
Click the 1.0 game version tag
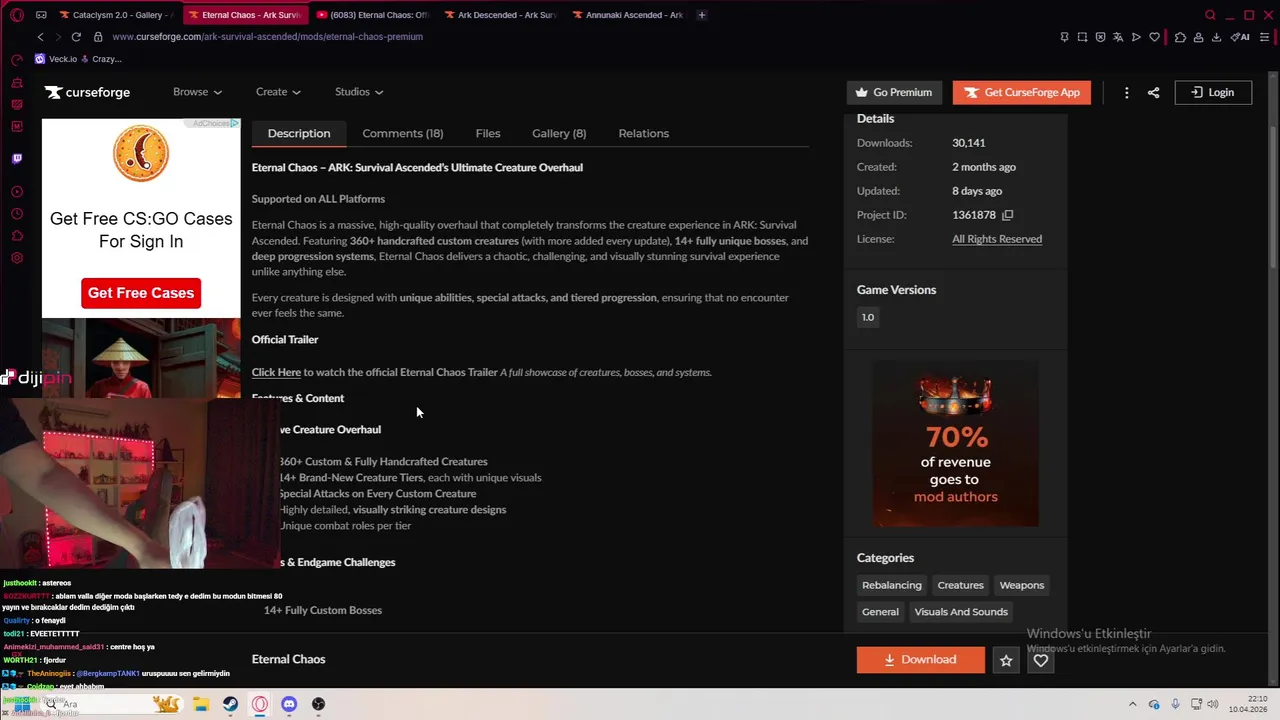point(868,317)
